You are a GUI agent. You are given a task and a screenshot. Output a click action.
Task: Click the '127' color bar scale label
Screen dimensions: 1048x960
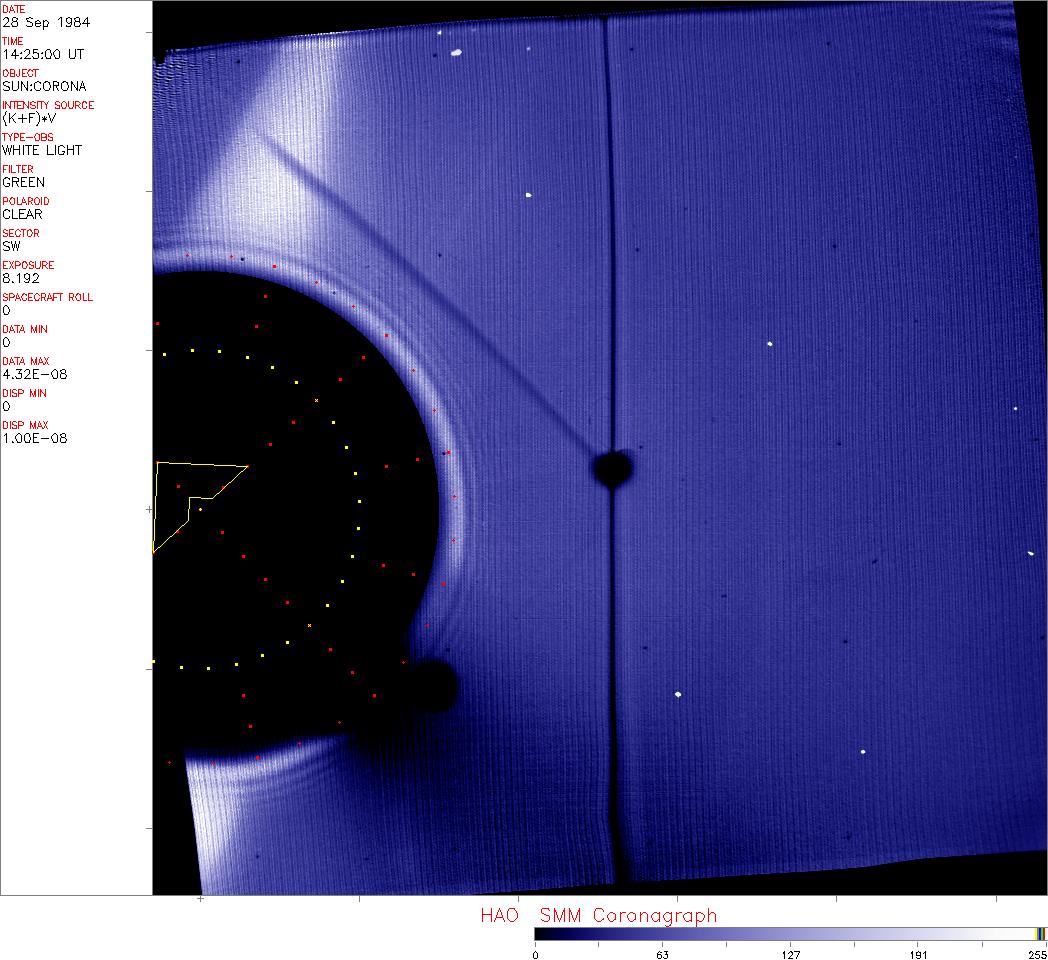coord(790,954)
